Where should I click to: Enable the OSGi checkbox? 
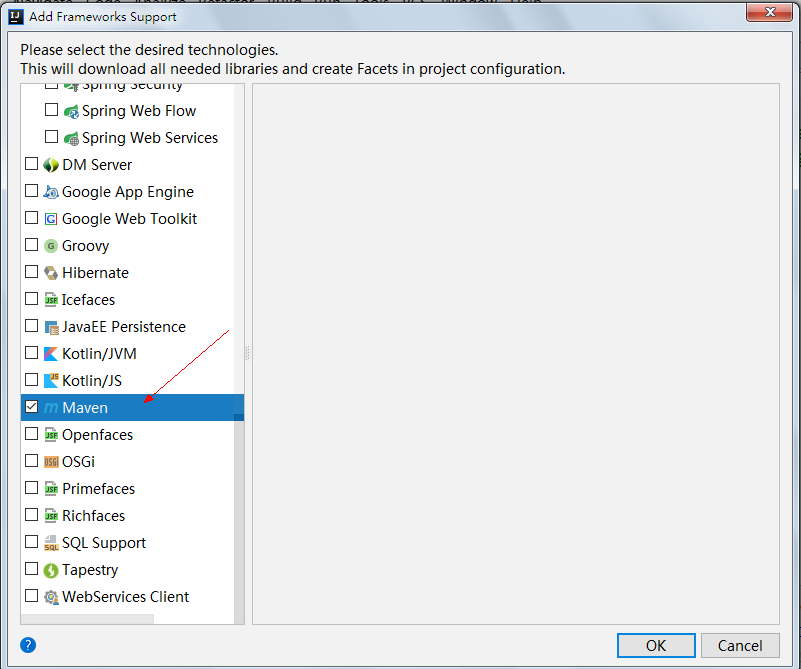32,461
